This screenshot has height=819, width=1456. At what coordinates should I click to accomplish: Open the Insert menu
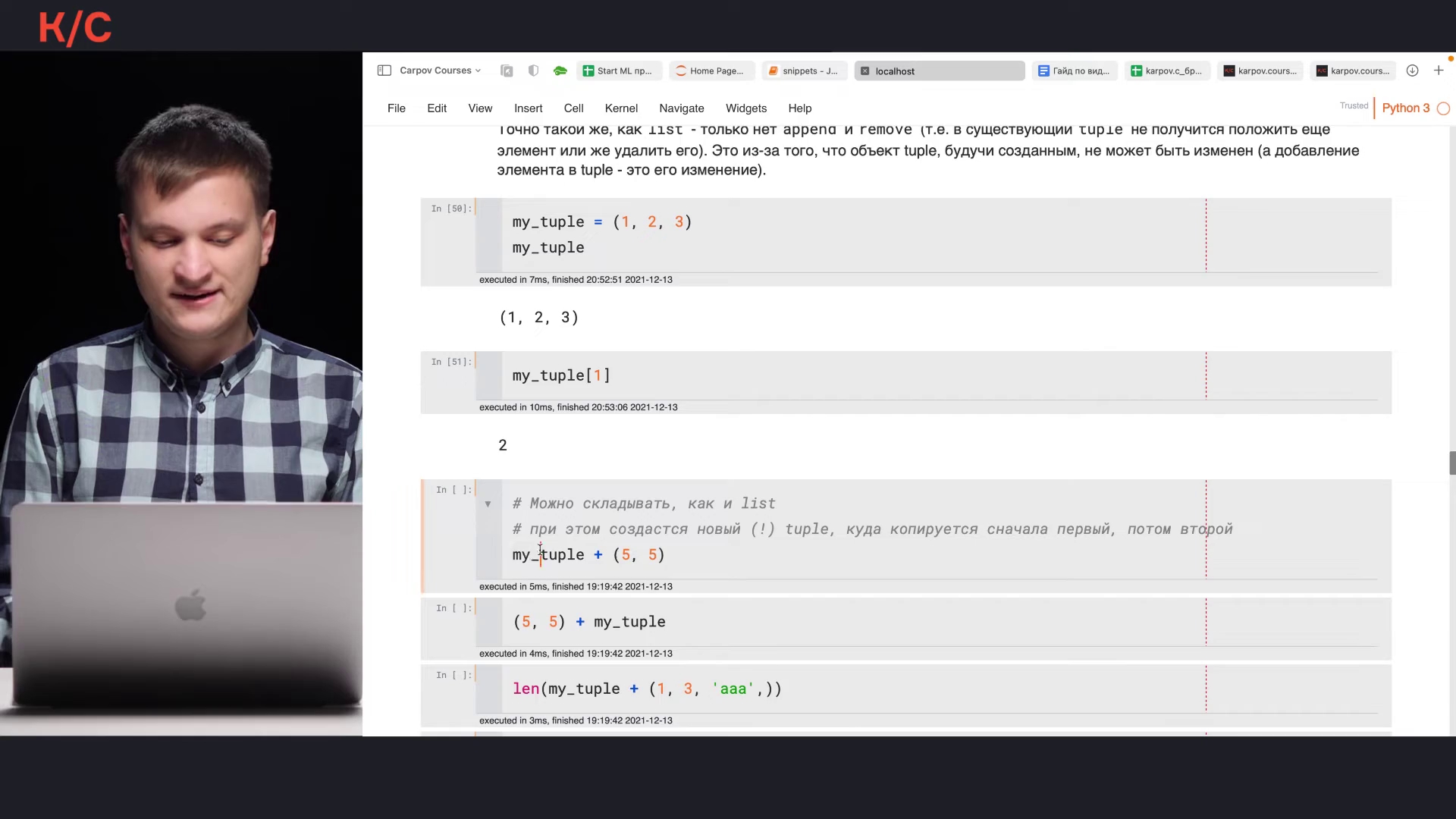tap(529, 108)
